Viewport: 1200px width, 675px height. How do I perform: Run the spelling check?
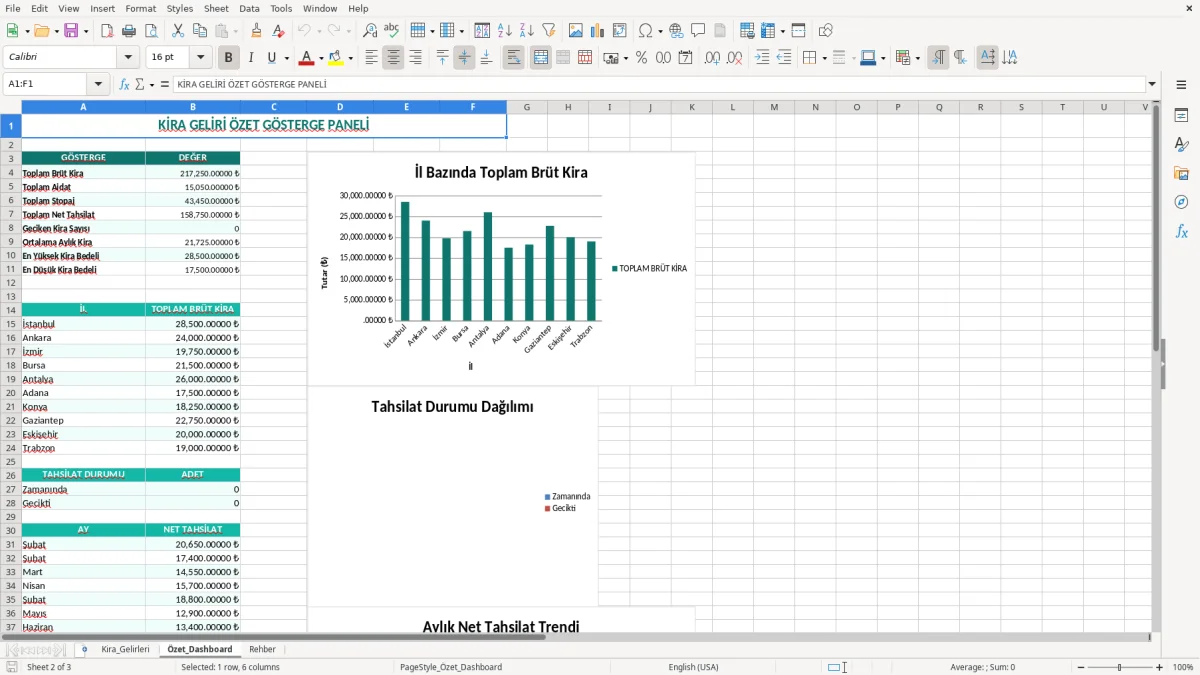[392, 31]
